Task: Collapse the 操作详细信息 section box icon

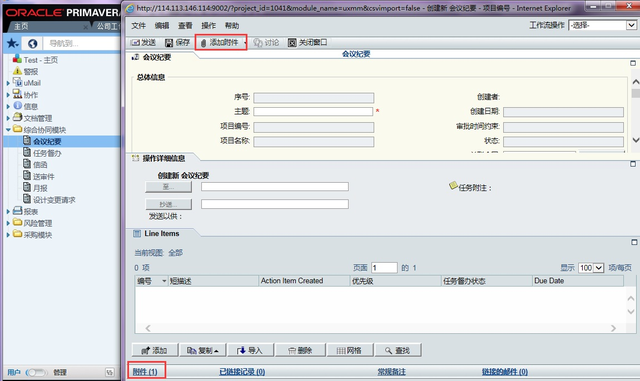Action: coord(633,164)
